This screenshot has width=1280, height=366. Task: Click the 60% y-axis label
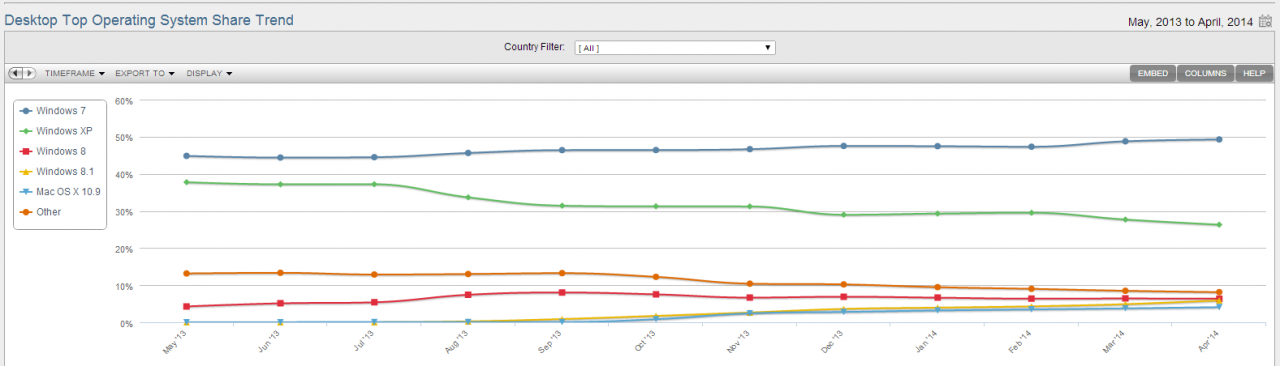click(x=125, y=101)
